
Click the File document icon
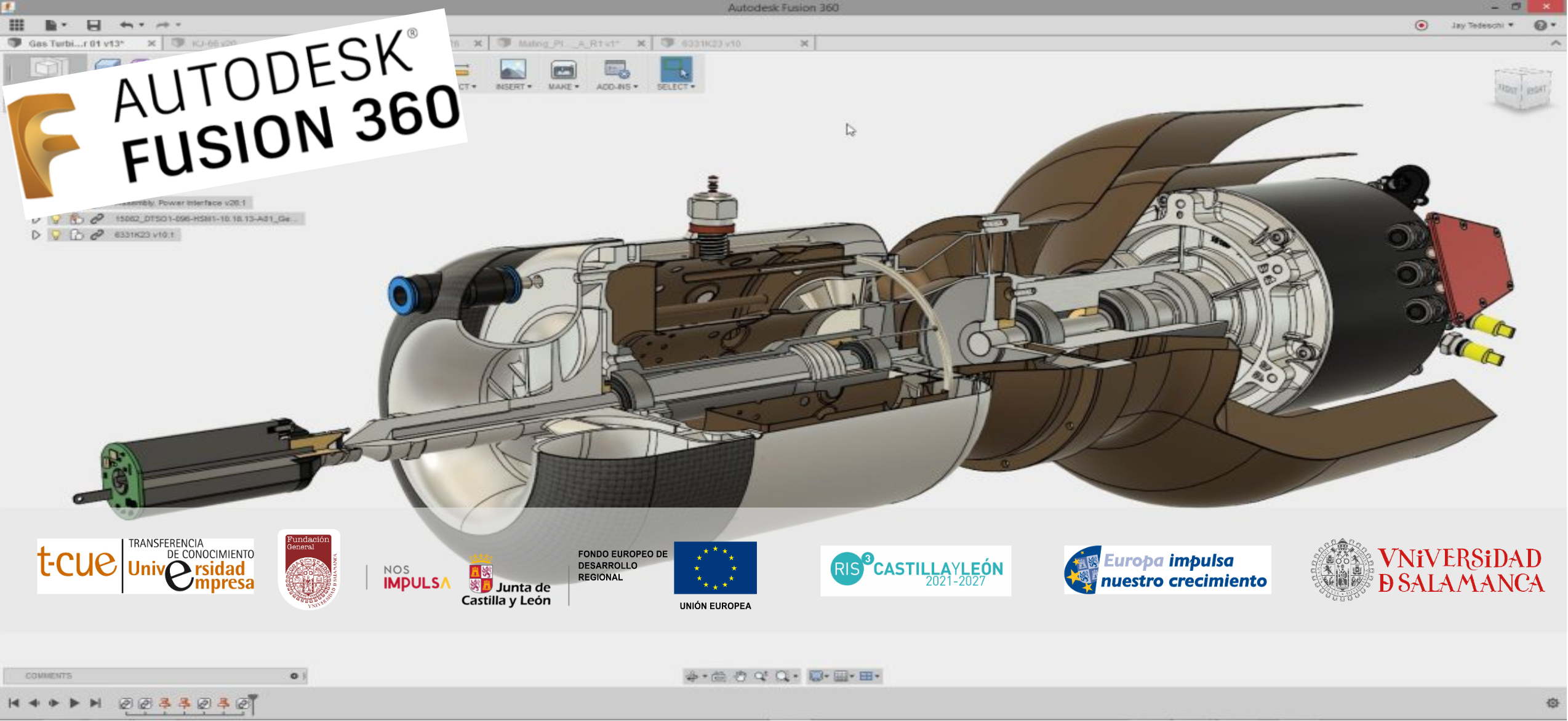click(51, 25)
